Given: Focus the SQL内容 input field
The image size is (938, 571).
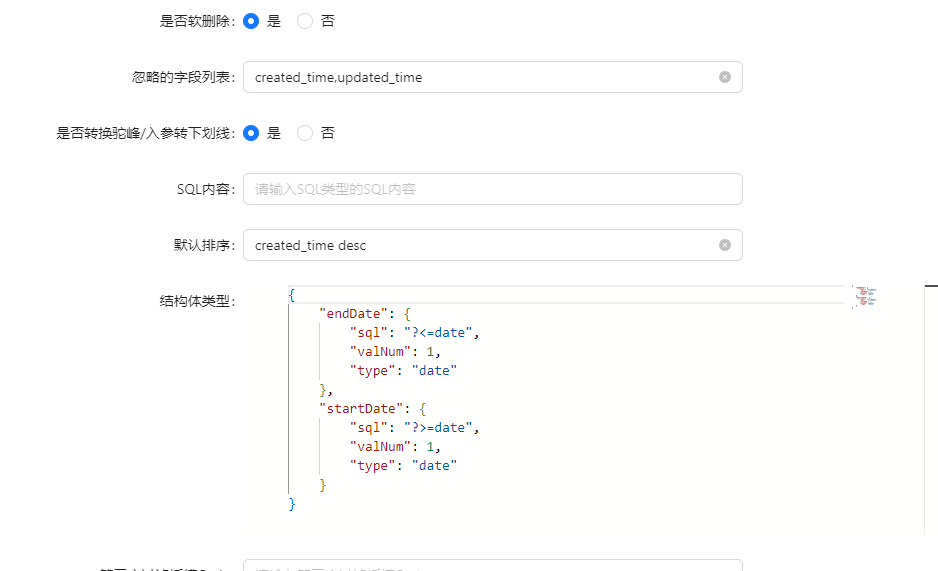Looking at the screenshot, I should (492, 189).
